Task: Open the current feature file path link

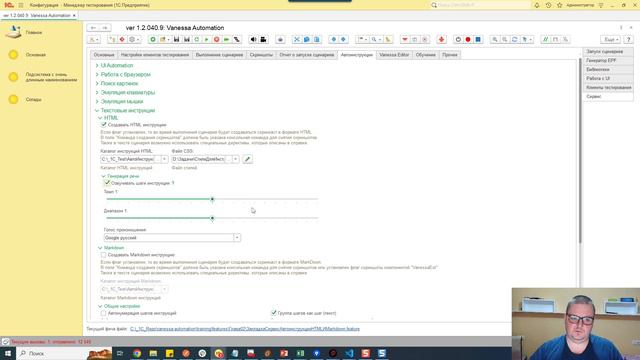Action: [245, 329]
